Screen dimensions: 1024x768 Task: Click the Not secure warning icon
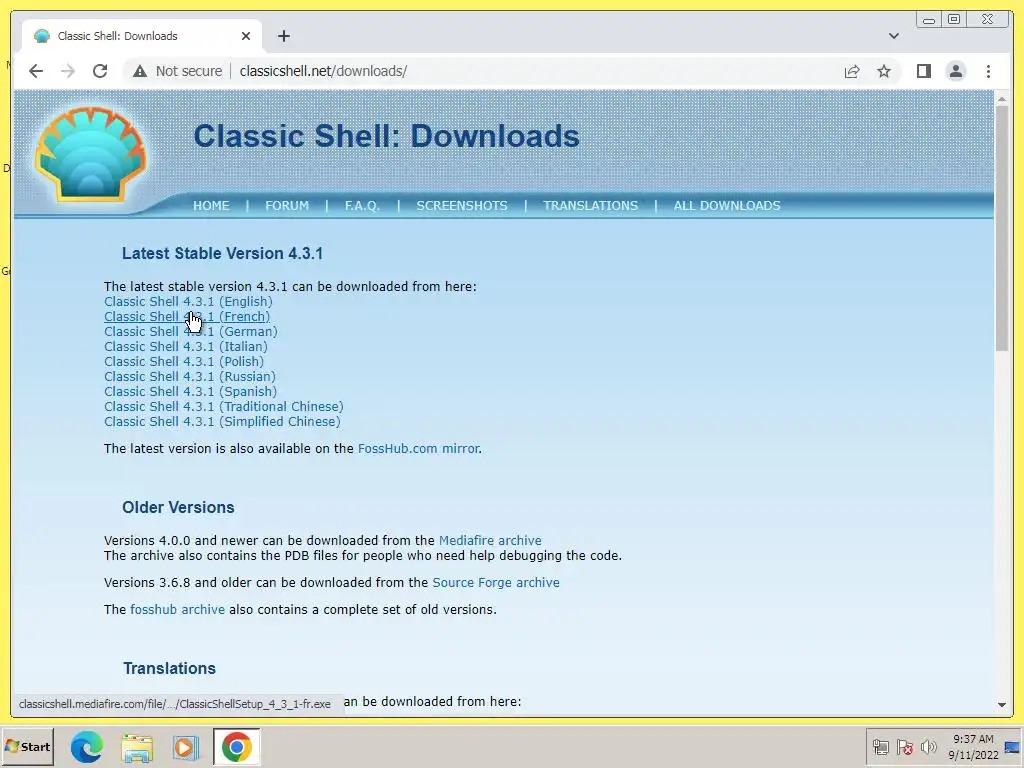(x=140, y=71)
